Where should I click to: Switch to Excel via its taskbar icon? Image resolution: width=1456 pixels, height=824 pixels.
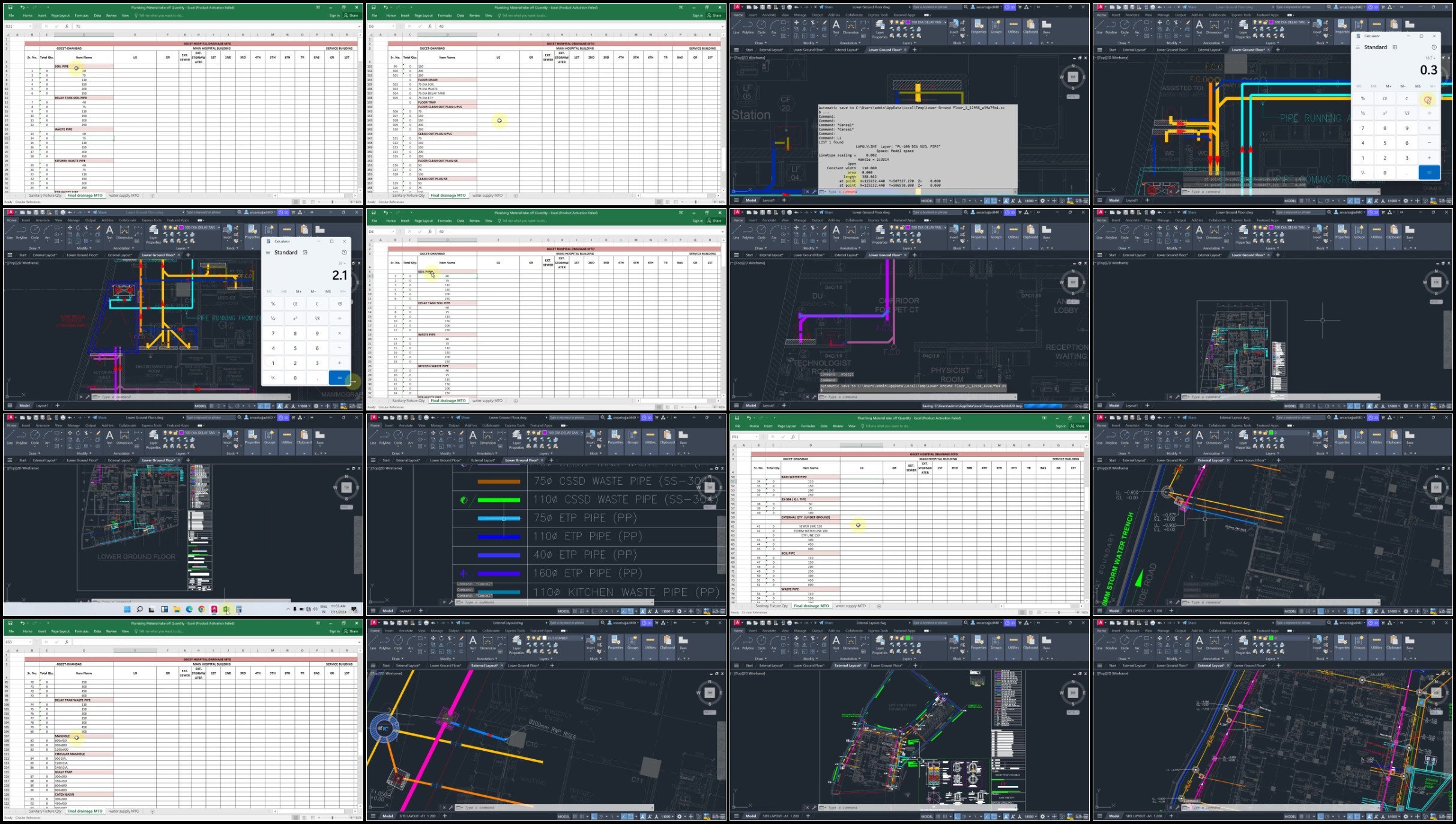tap(226, 609)
